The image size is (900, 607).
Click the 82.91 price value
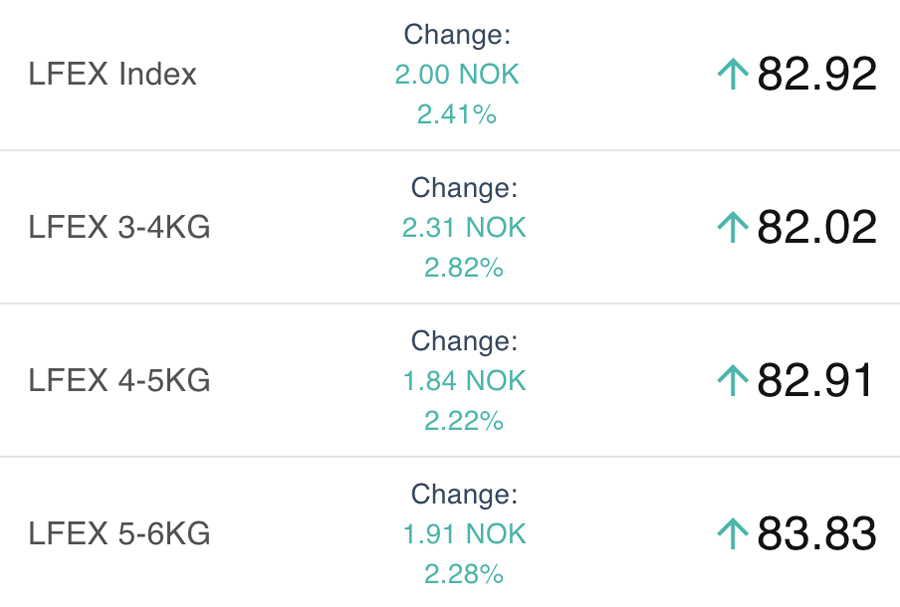coord(815,381)
